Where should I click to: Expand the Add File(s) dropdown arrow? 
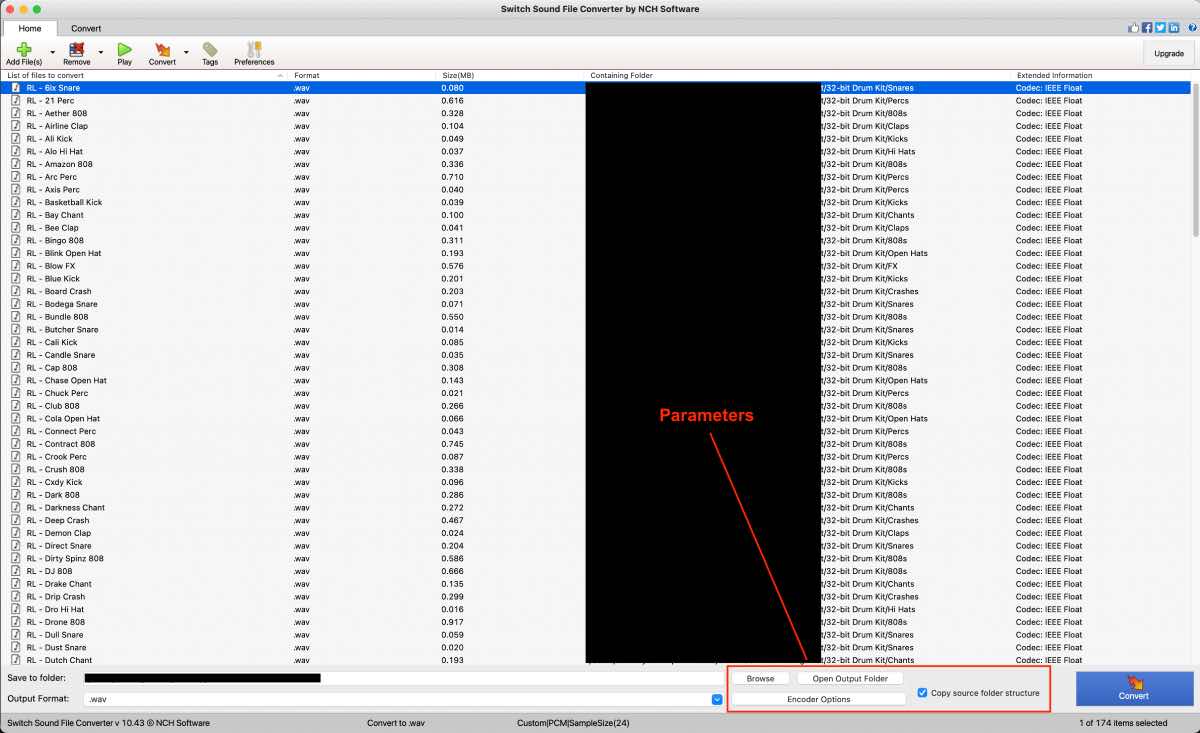click(52, 51)
